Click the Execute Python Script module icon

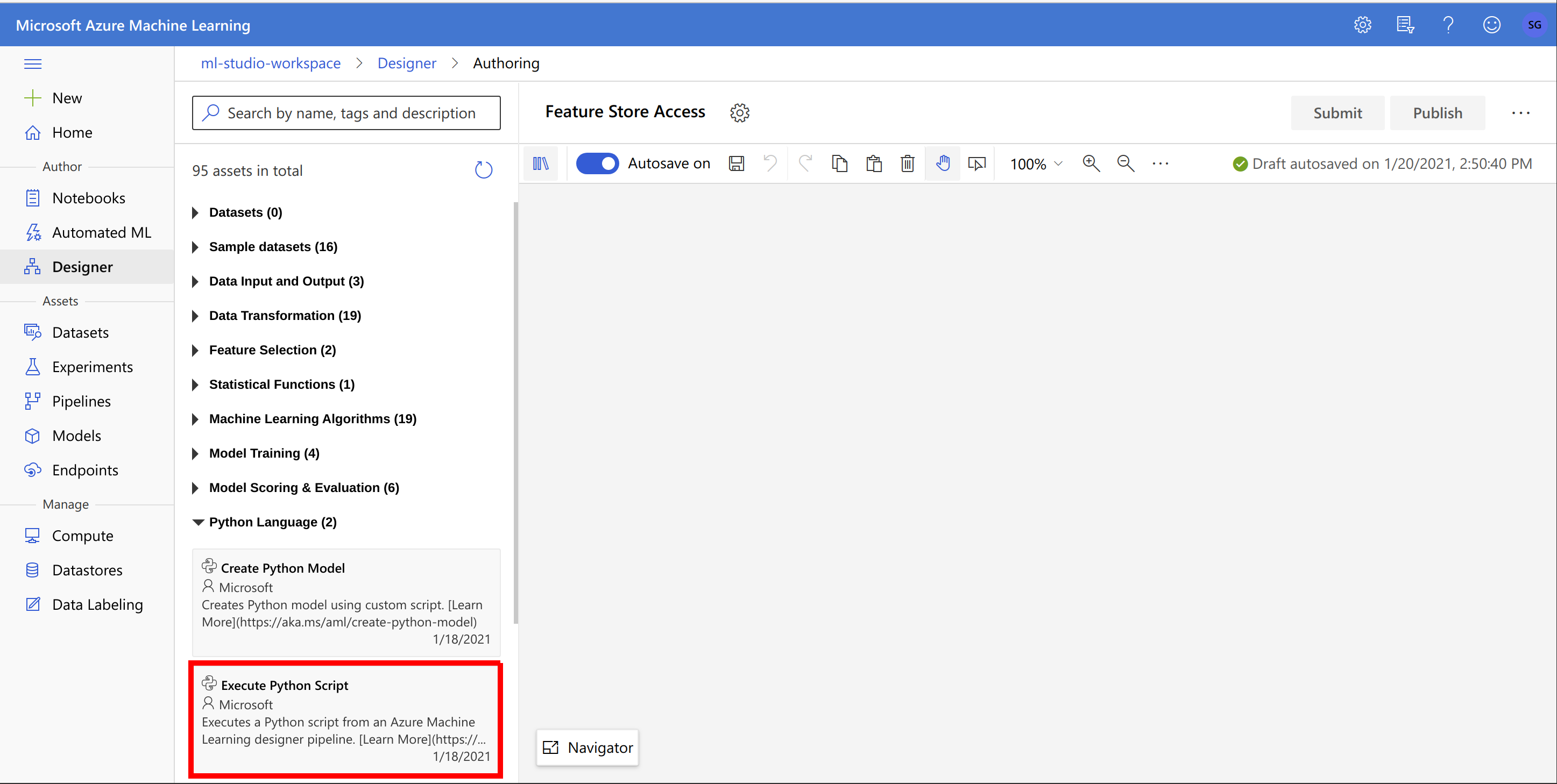click(x=209, y=683)
